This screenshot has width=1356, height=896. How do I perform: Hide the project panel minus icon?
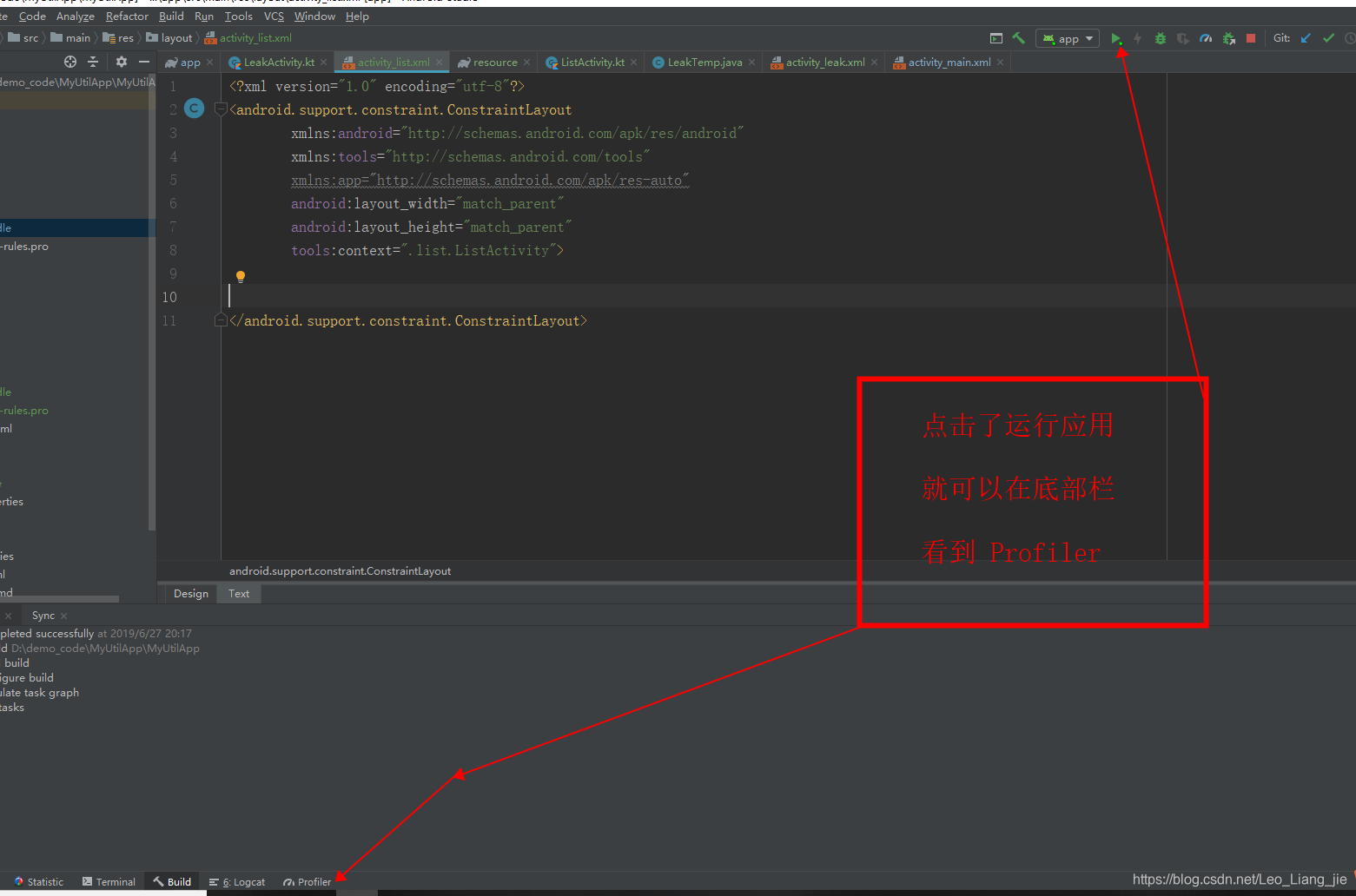(144, 62)
